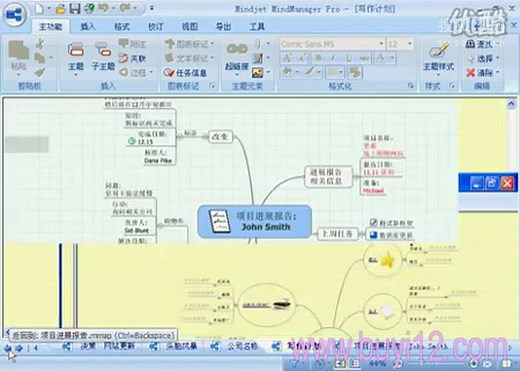
Task: Click the 超链接 hyperlink chain icon
Action: 237,49
